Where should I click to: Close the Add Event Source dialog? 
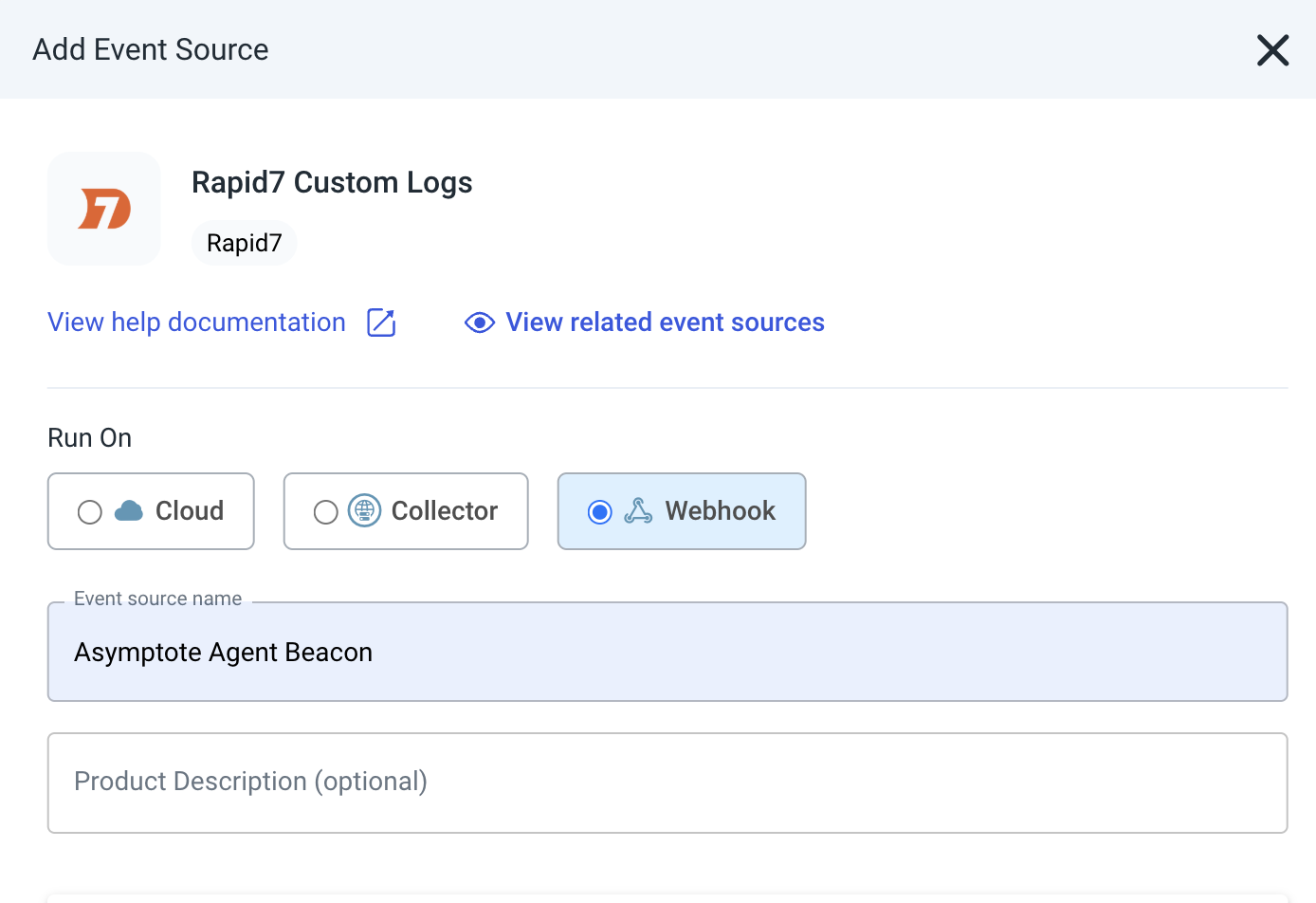pos(1272,50)
